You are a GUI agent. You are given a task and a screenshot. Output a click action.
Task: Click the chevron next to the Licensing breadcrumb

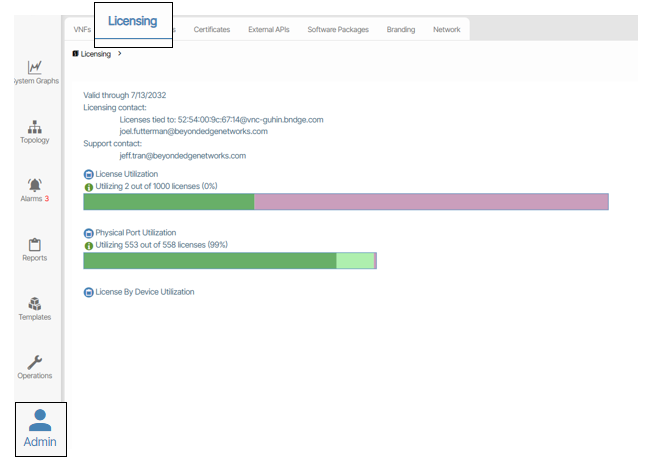point(120,54)
